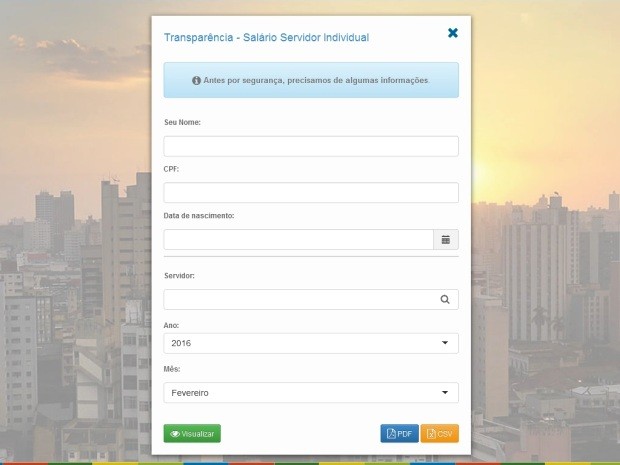
Task: Export the salary report as CSV
Action: tap(439, 434)
